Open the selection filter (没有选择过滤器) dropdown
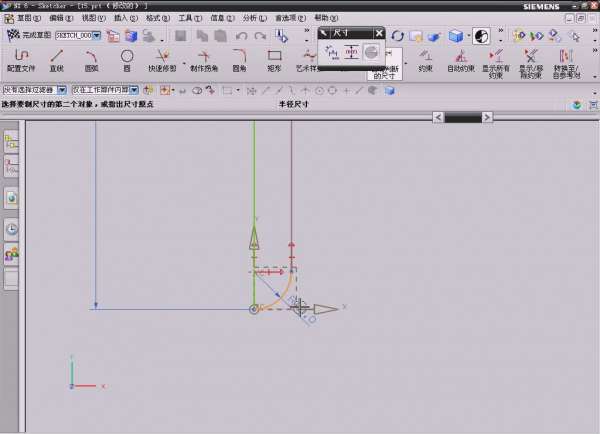This screenshot has width=600, height=434. point(63,89)
